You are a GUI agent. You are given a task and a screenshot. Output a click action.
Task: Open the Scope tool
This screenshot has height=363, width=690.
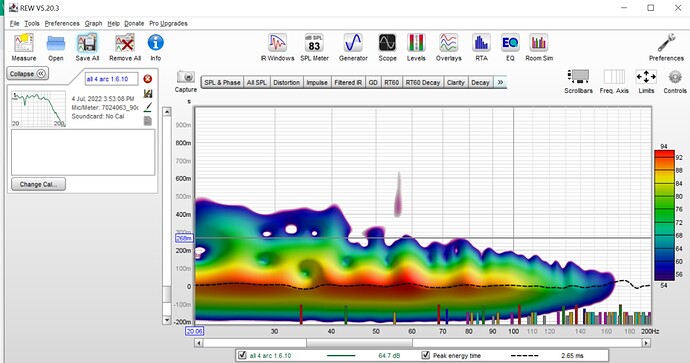tap(387, 47)
